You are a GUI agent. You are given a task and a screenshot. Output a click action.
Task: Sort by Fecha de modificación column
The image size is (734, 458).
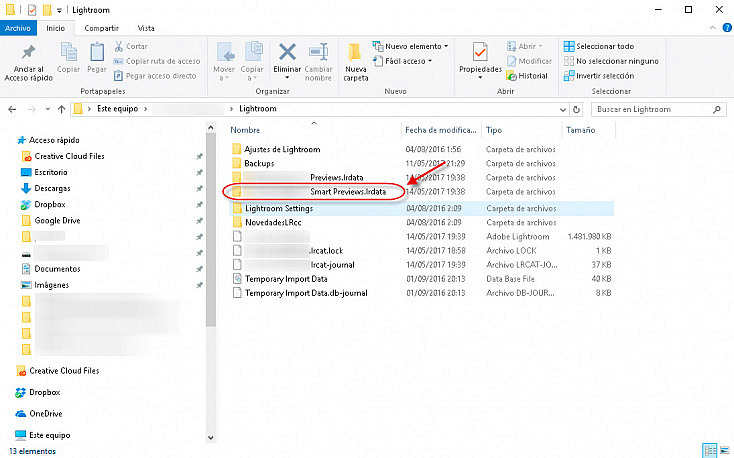coord(440,130)
